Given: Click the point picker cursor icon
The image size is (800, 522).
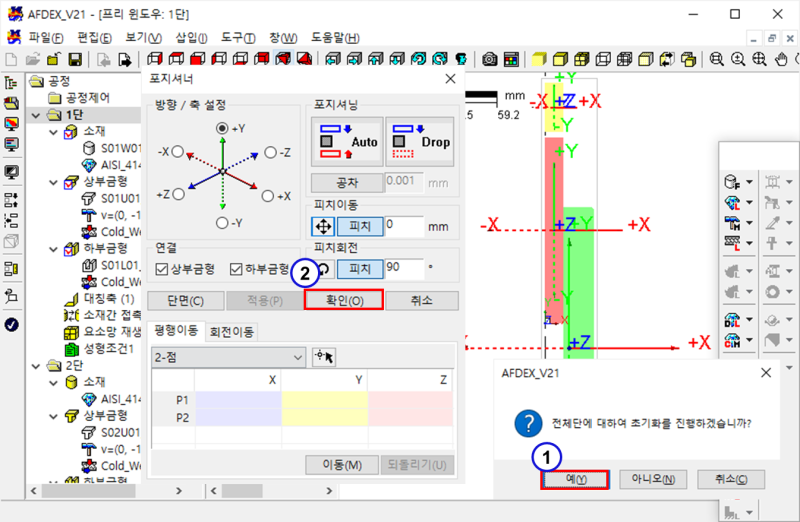Looking at the screenshot, I should (x=324, y=357).
